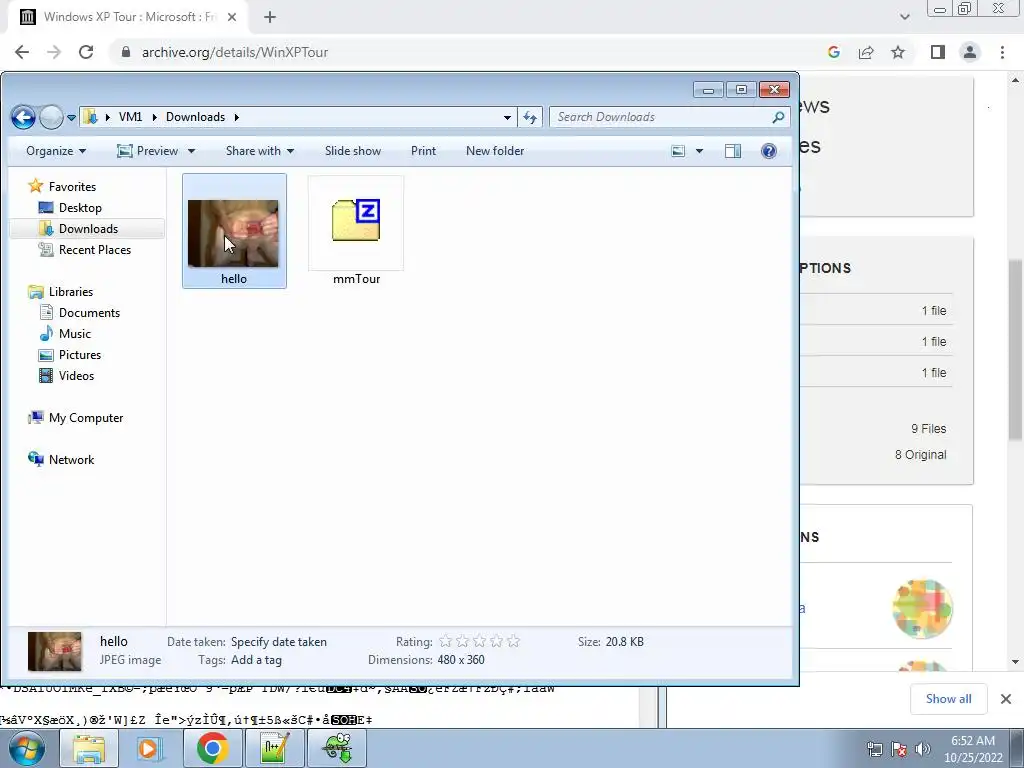Select Network in the navigation pane
The width and height of the screenshot is (1024, 768).
pyautogui.click(x=71, y=460)
